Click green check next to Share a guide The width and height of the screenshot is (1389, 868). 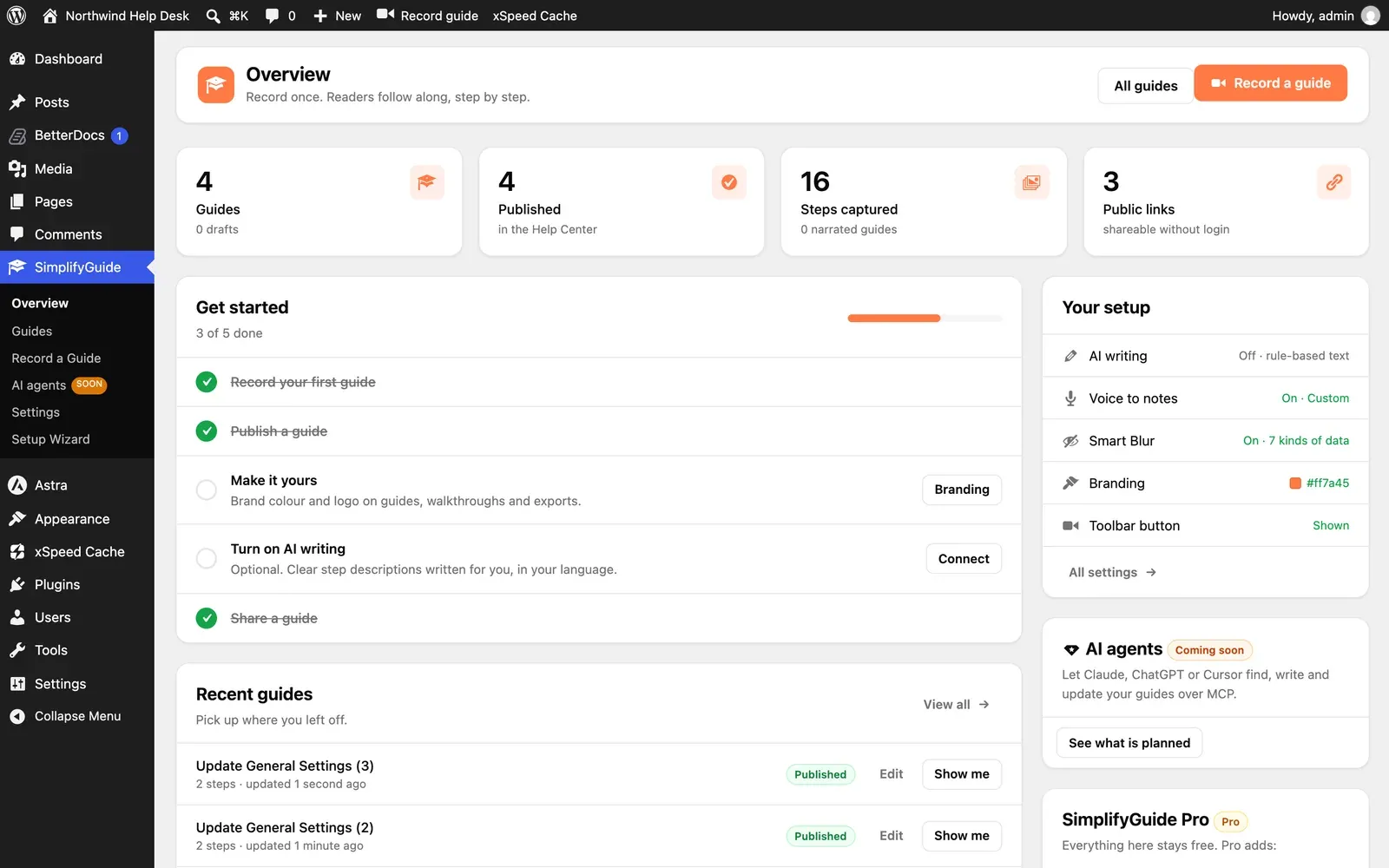tap(207, 618)
